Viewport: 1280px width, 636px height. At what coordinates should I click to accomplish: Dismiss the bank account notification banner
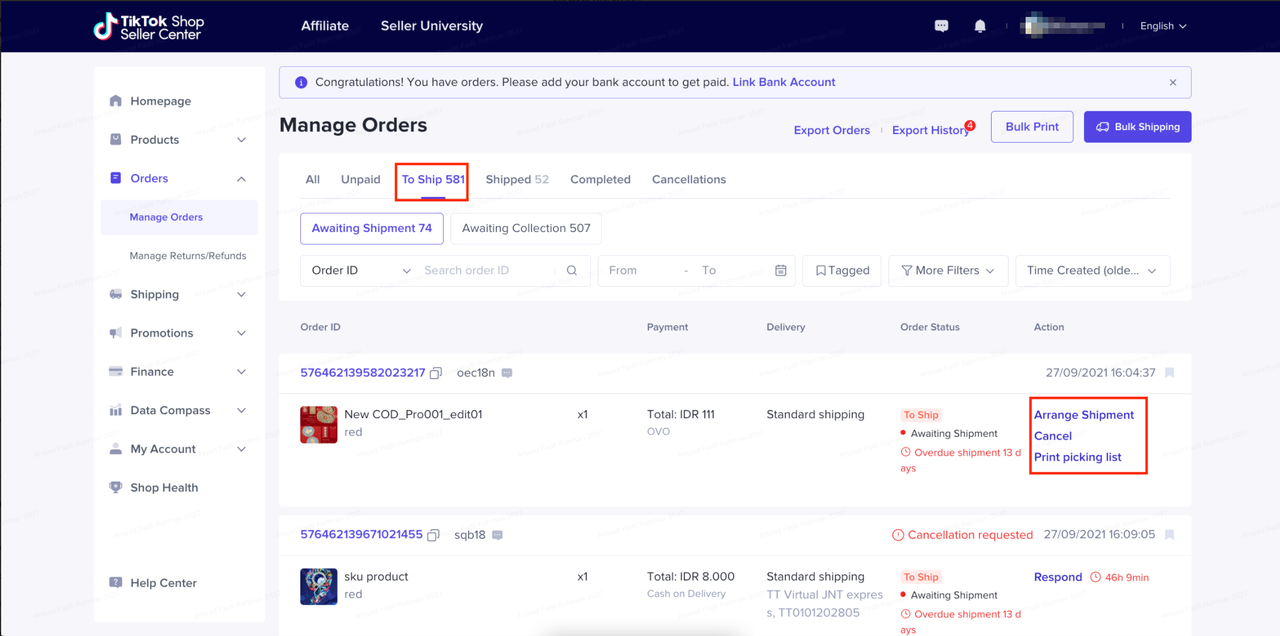click(x=1173, y=82)
